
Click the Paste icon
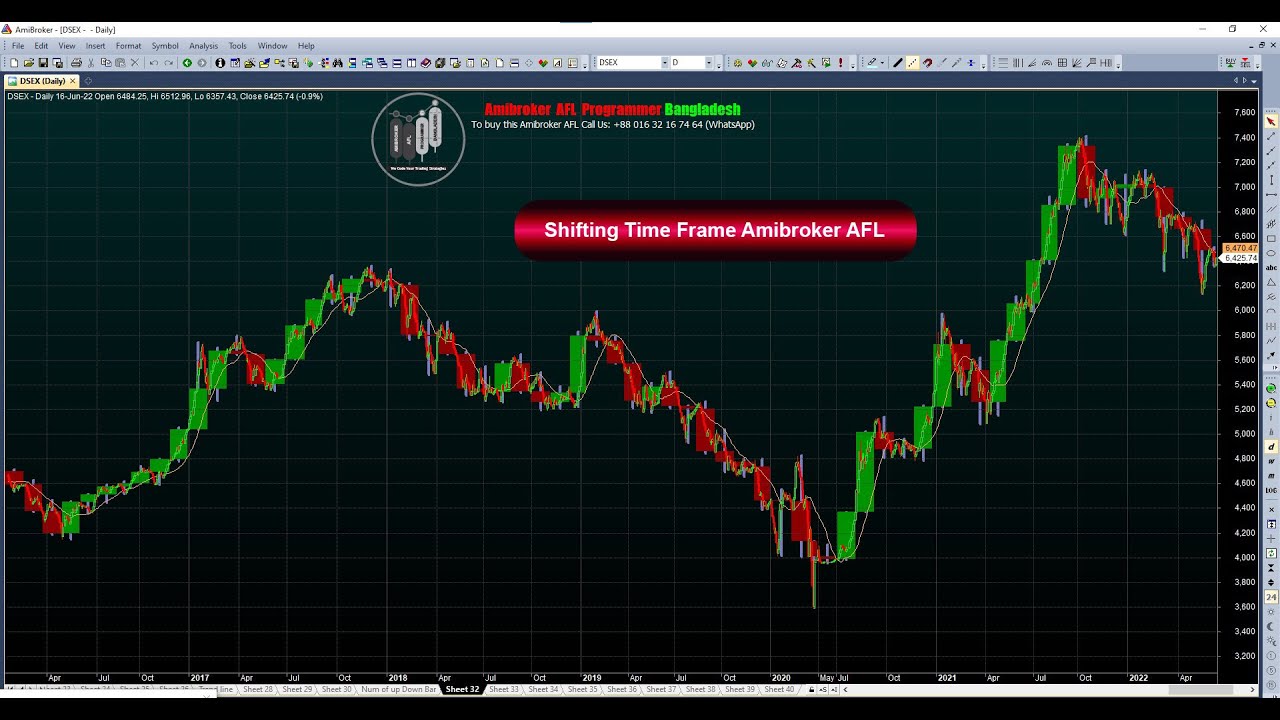[x=120, y=63]
